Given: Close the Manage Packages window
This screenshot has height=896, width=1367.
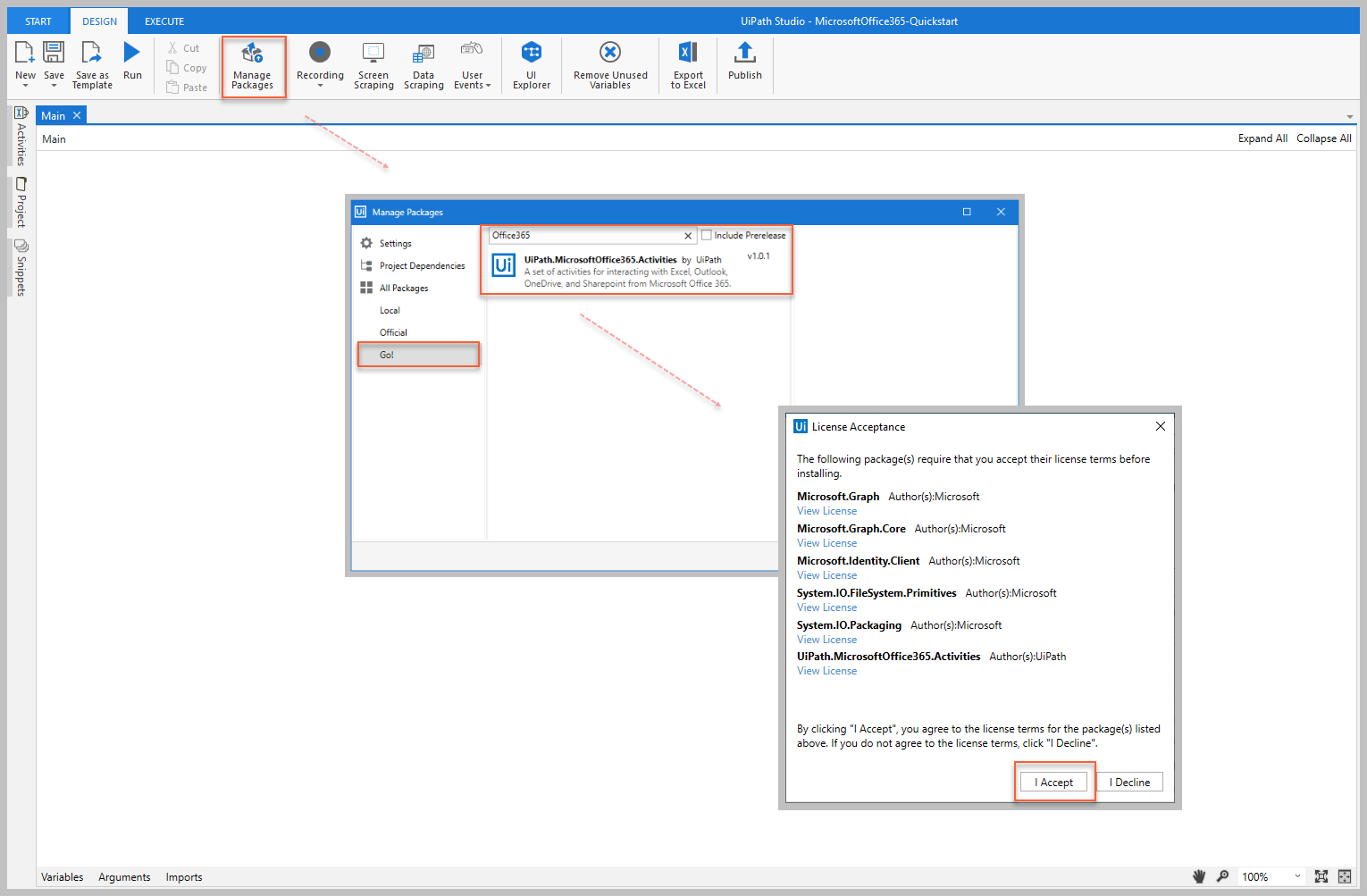Looking at the screenshot, I should pyautogui.click(x=1001, y=212).
